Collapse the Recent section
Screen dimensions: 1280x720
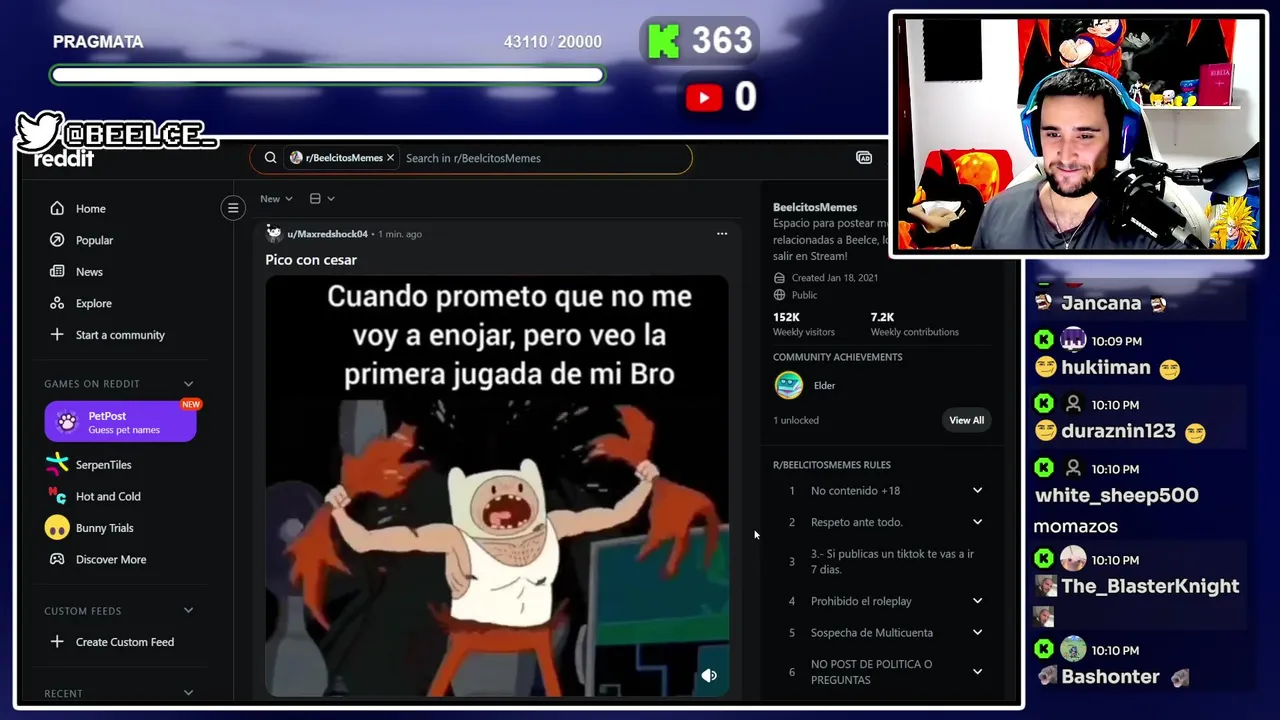[x=188, y=693]
